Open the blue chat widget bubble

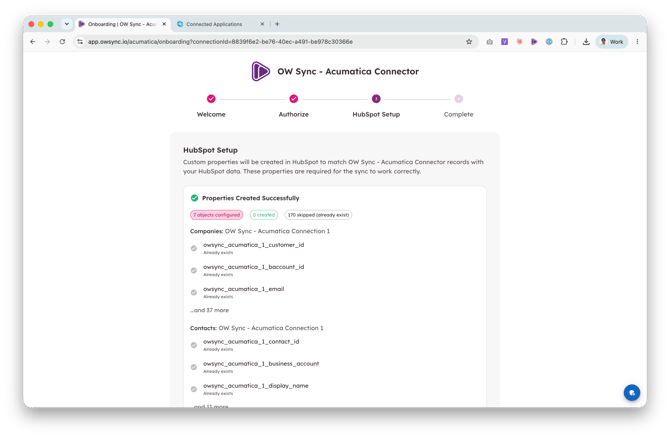632,393
